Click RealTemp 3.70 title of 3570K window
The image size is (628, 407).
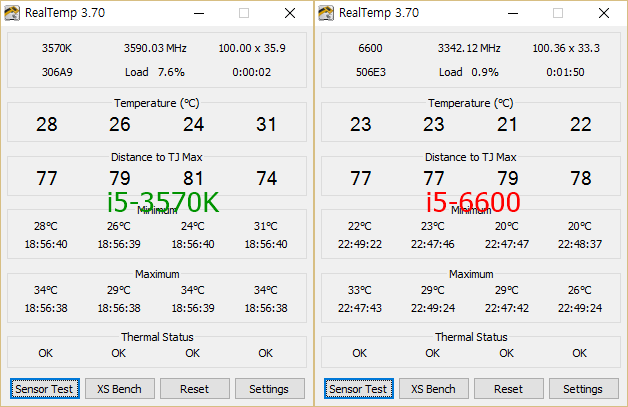[65, 13]
